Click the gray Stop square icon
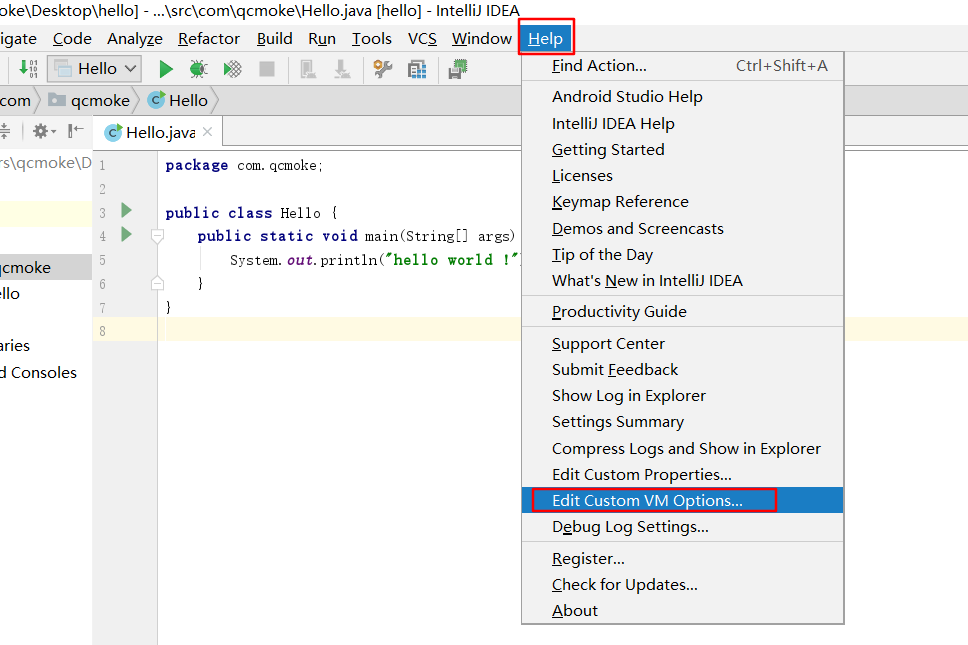Screen dimensions: 968x645 267,69
